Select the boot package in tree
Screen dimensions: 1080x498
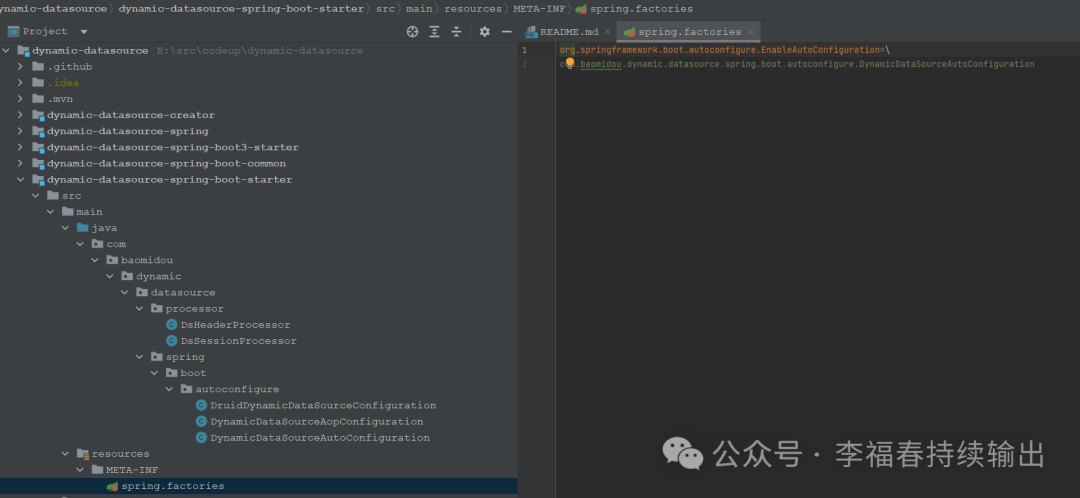coord(194,373)
